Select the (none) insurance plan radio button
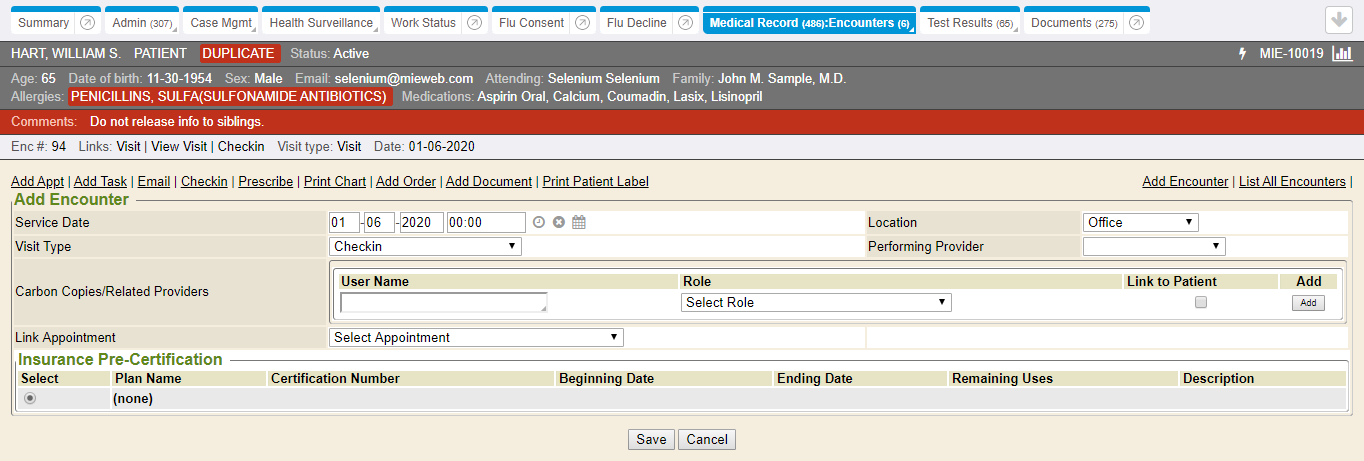The image size is (1364, 461). click(30, 398)
